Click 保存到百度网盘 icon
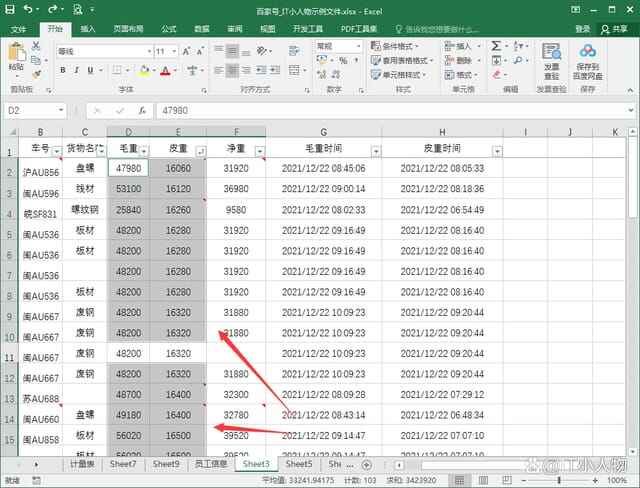This screenshot has width=640, height=488. (x=588, y=60)
